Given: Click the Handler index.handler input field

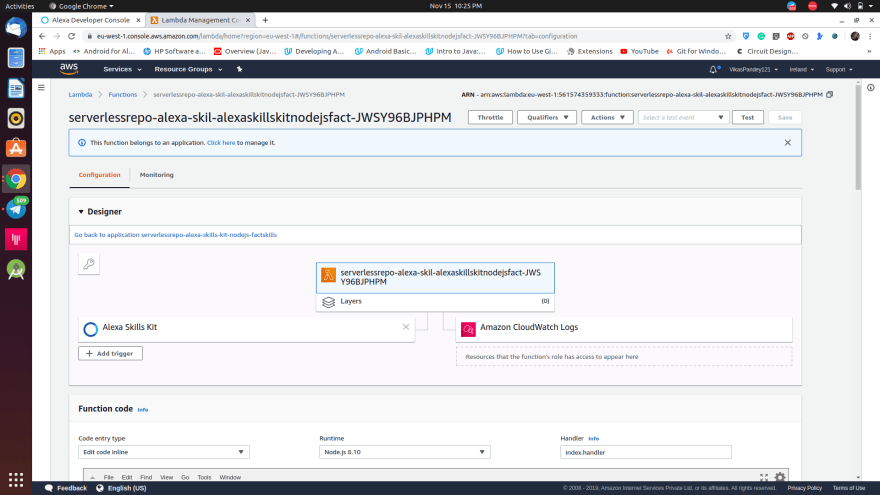Looking at the screenshot, I should (x=645, y=452).
